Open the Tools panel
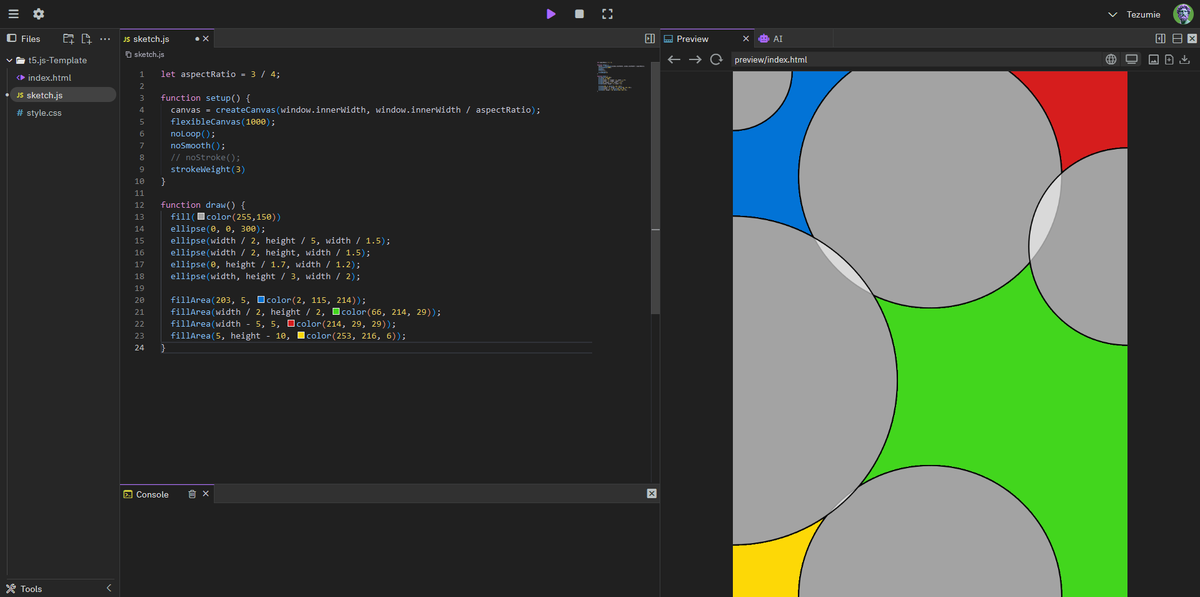The image size is (1200, 597). coord(24,589)
